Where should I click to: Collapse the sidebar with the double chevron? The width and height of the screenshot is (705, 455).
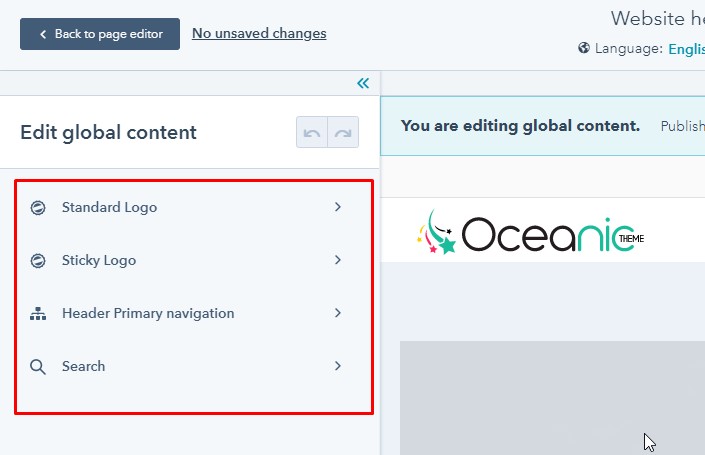point(363,83)
